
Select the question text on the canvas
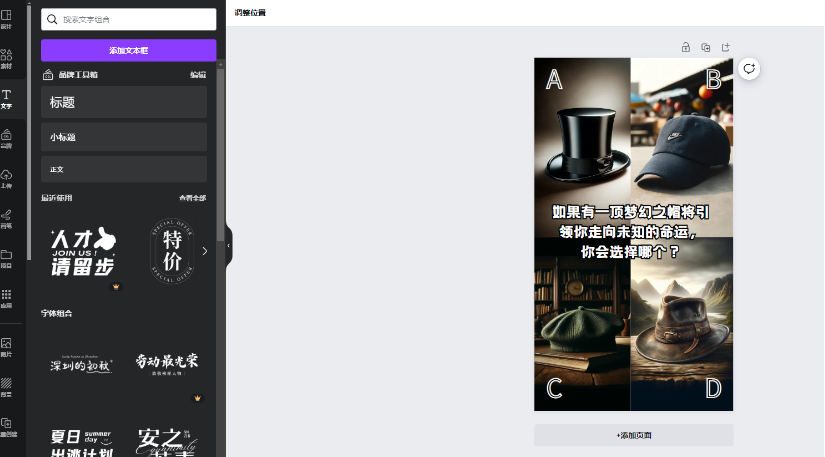click(630, 232)
